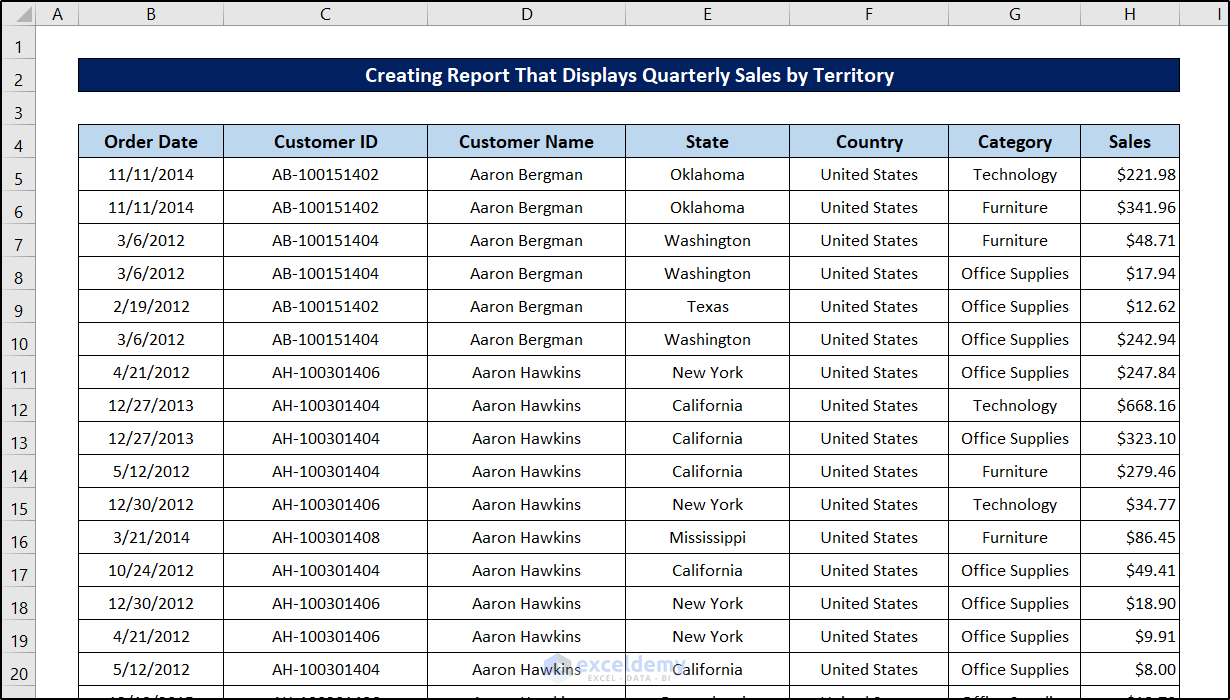This screenshot has height=700, width=1230.
Task: Click the Furniture cell in row 6
Action: coord(1014,207)
